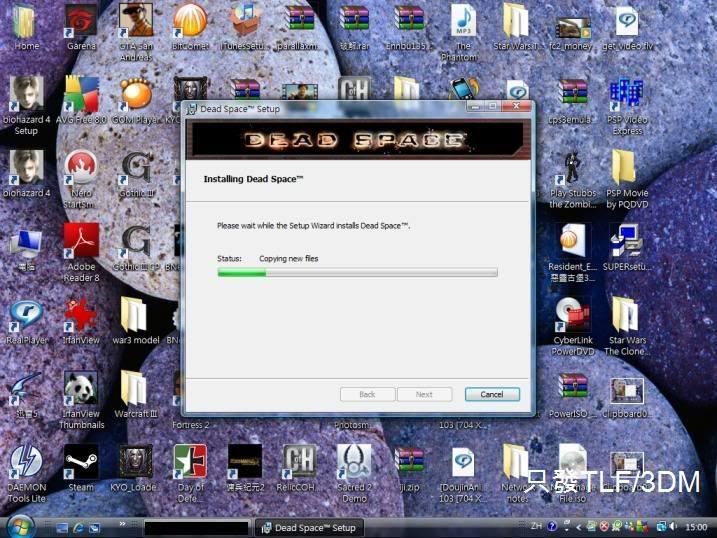Open the Sacred 2 Demo shortcut
717x538 pixels.
(354, 463)
